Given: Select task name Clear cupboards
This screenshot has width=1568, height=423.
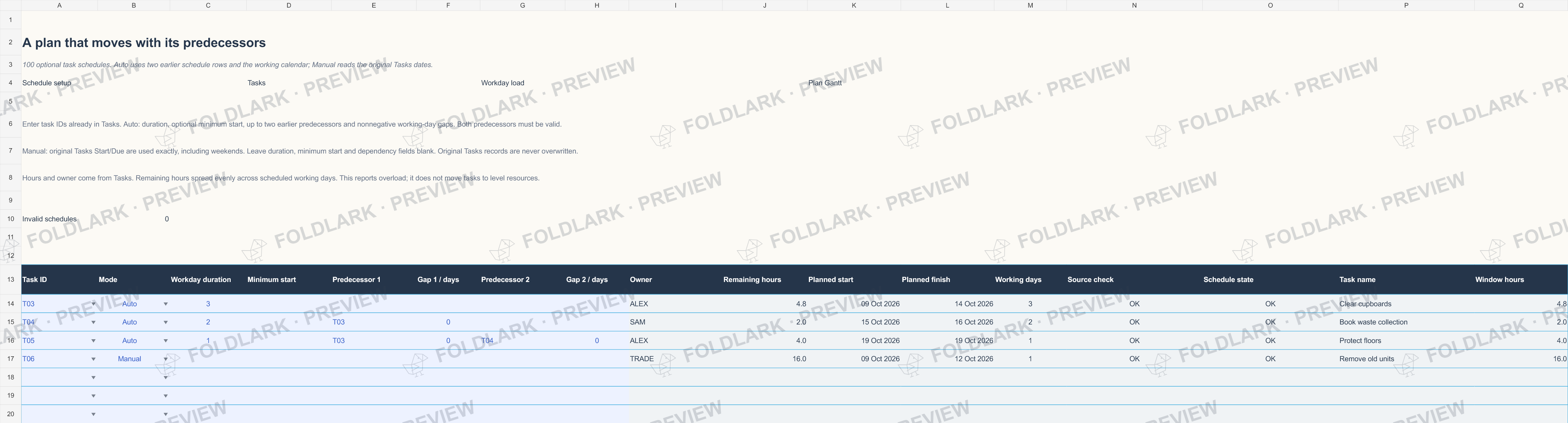Looking at the screenshot, I should point(1406,304).
